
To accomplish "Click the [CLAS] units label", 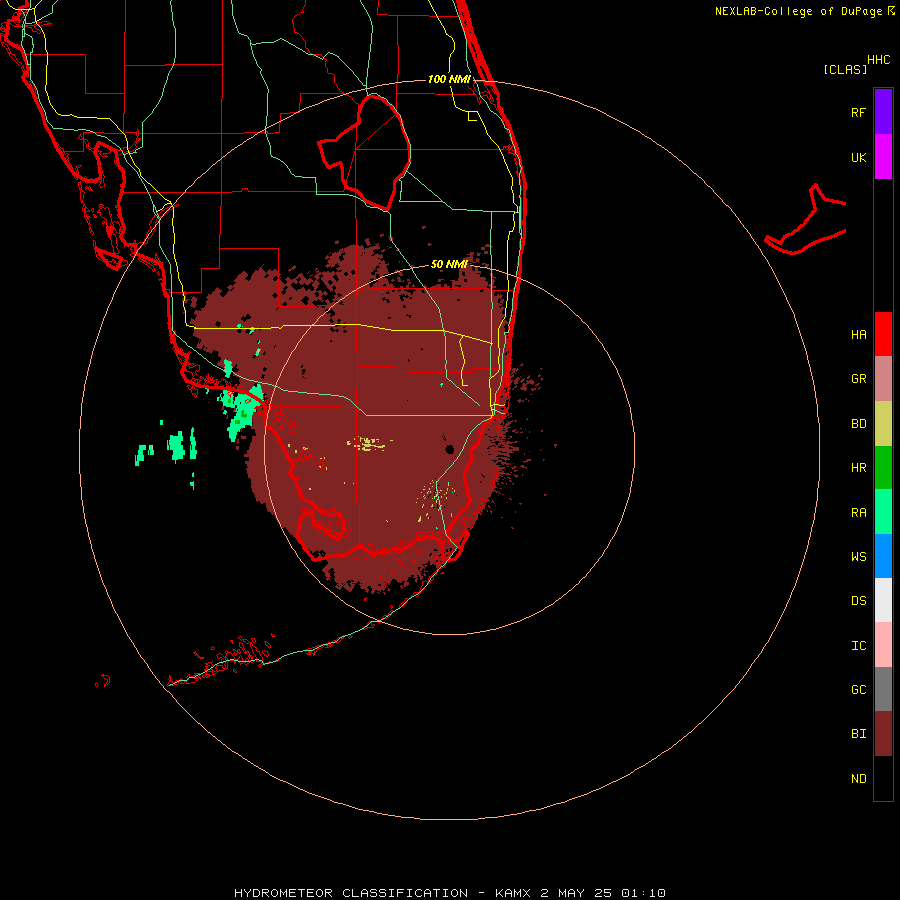I will (x=845, y=69).
